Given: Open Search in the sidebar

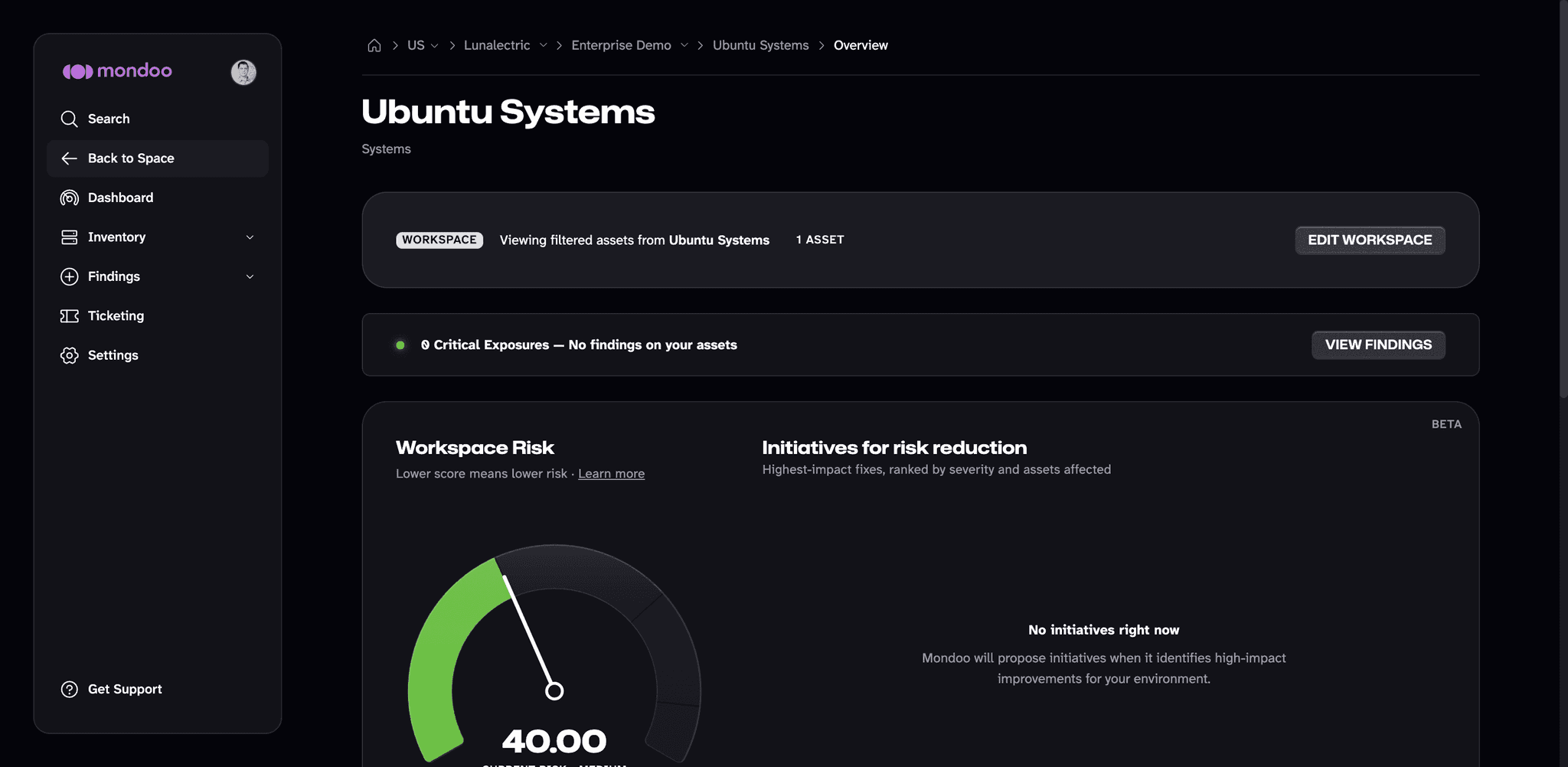Looking at the screenshot, I should [157, 119].
